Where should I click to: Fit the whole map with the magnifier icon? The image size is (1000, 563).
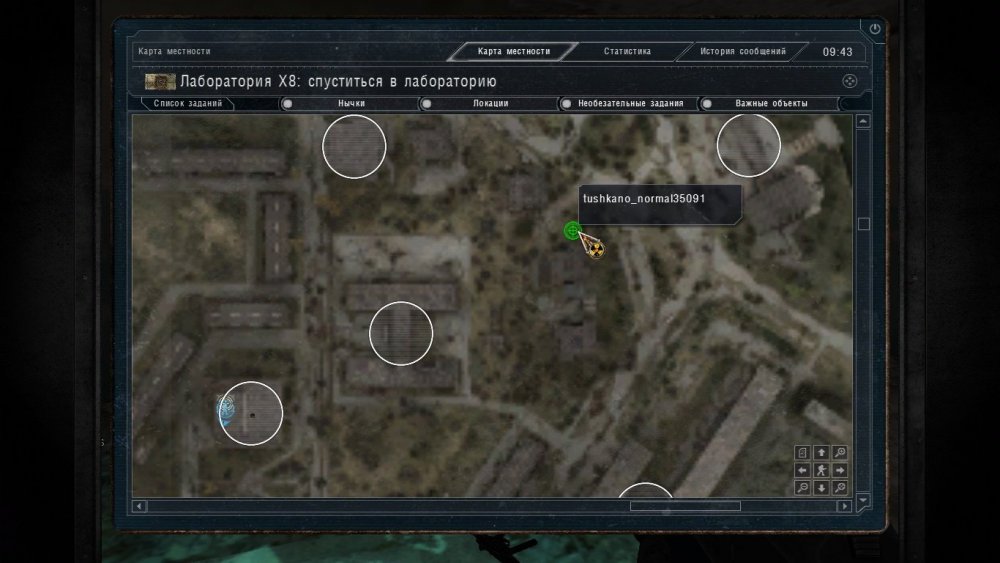pyautogui.click(x=840, y=488)
